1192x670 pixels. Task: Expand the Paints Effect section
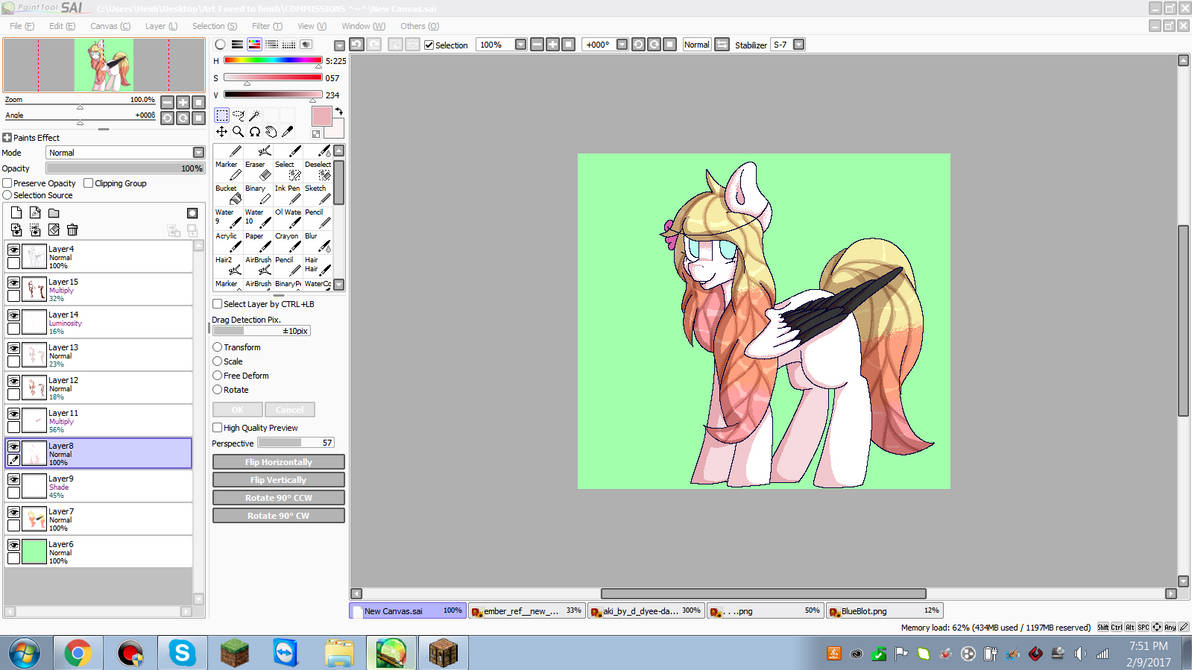(7, 138)
